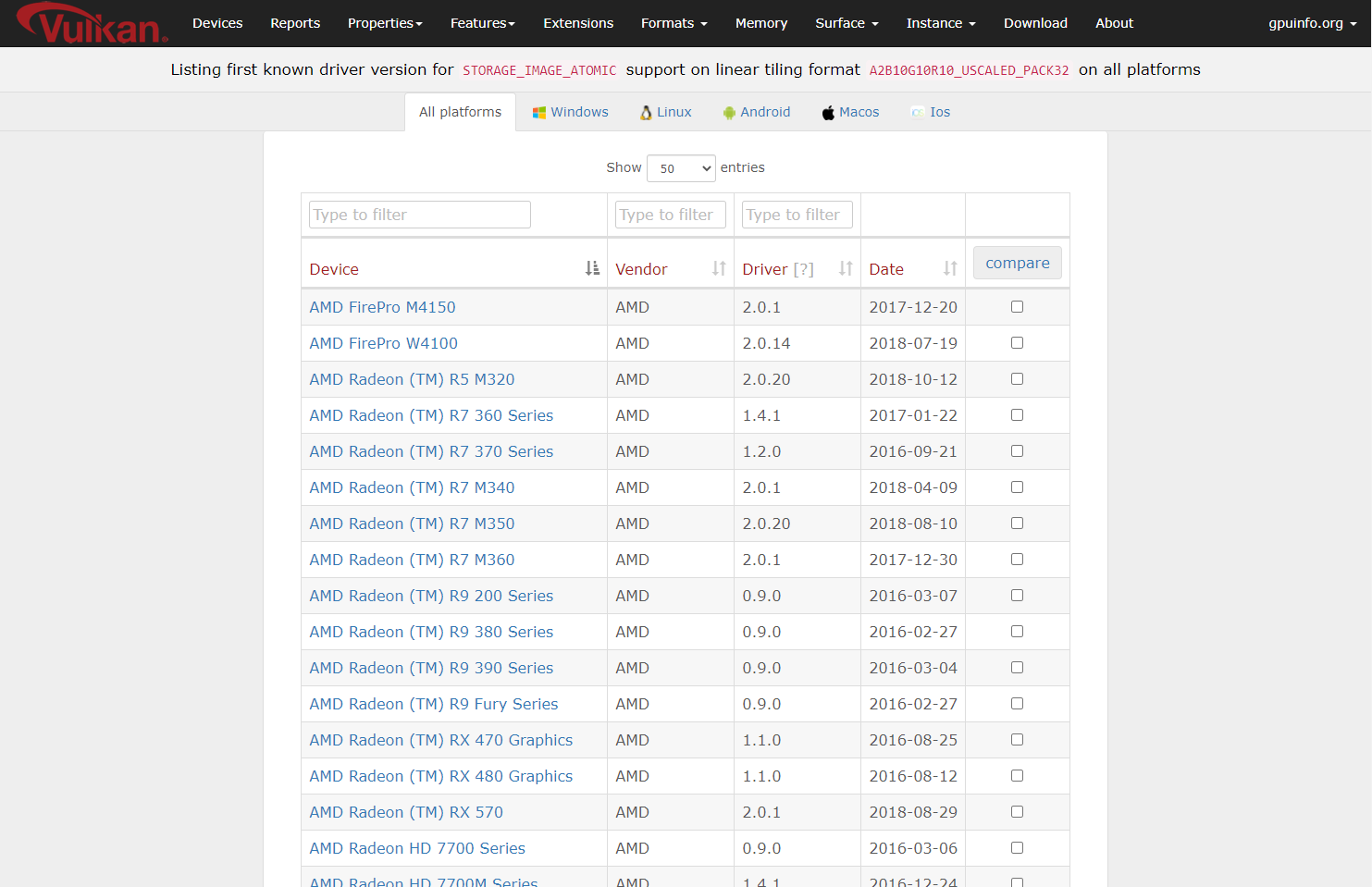Open the Download page
Viewport: 1372px width, 887px height.
[x=1035, y=23]
